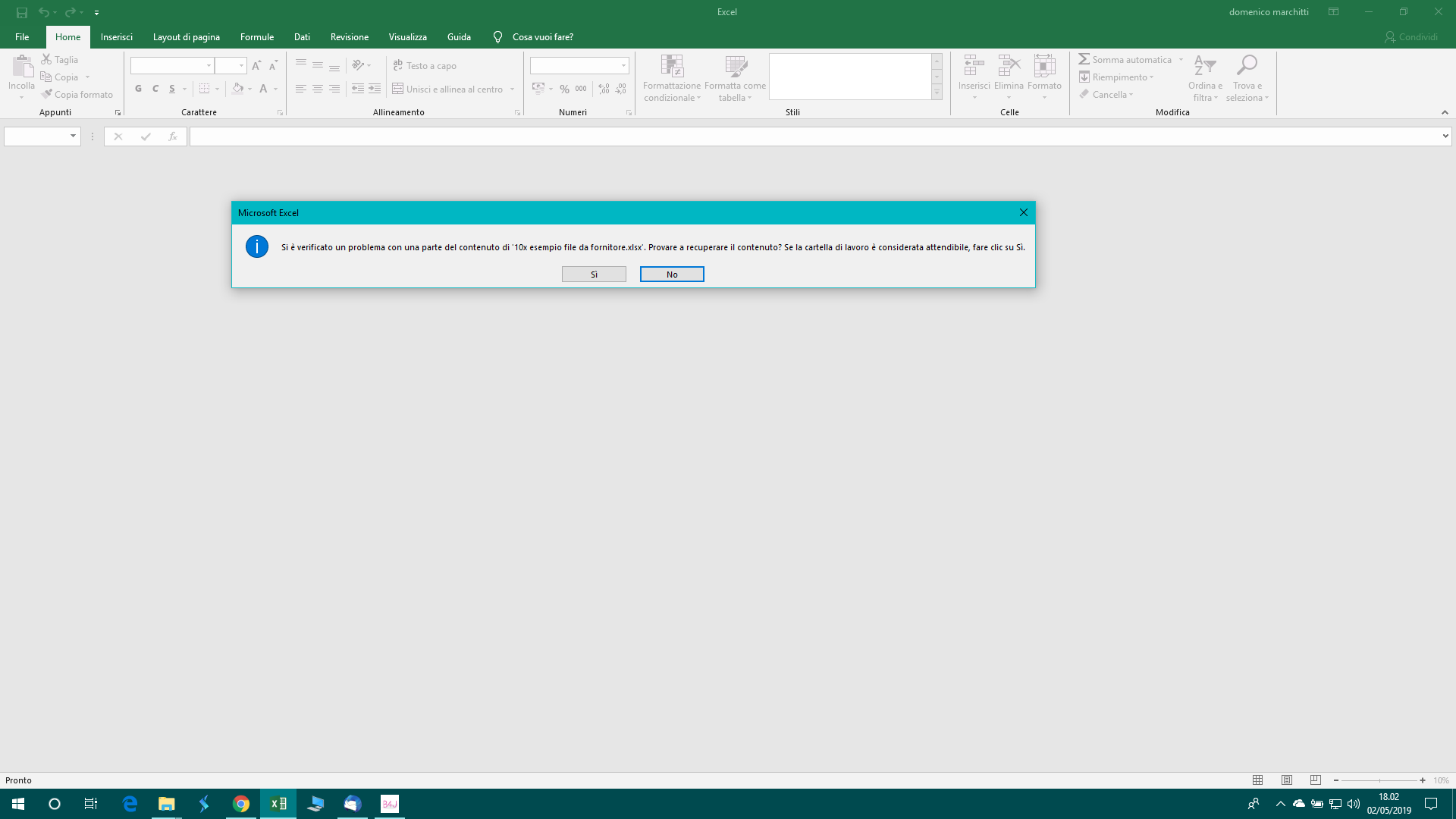Screen dimensions: 1456x819
Task: Click the Sì button in dialog
Action: tap(594, 275)
